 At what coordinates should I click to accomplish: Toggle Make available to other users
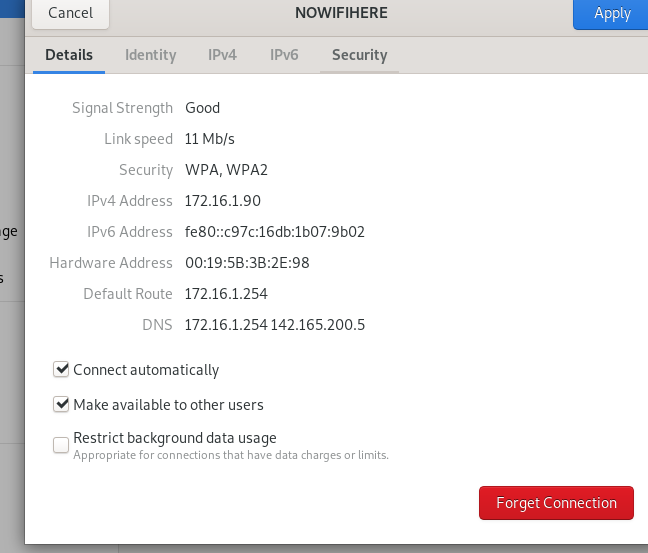pos(61,404)
